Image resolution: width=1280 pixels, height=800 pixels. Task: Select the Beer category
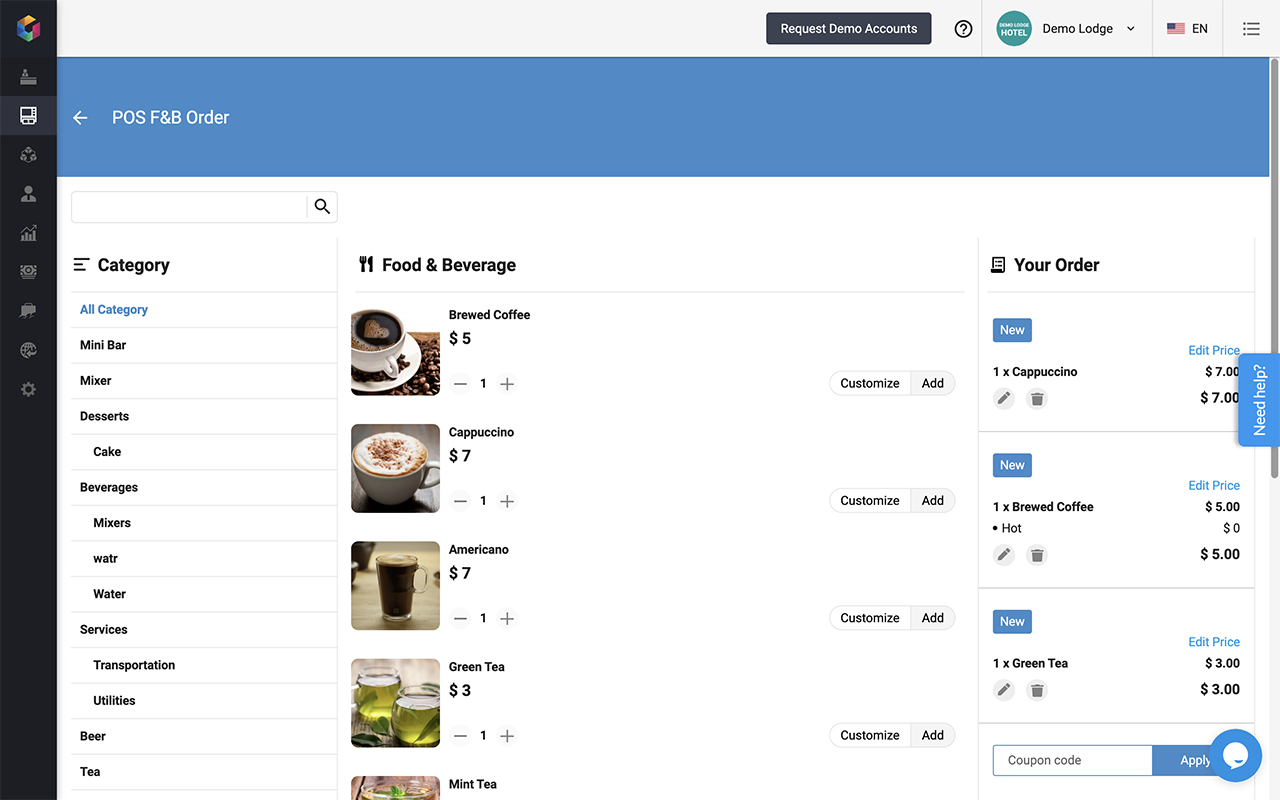click(x=204, y=736)
